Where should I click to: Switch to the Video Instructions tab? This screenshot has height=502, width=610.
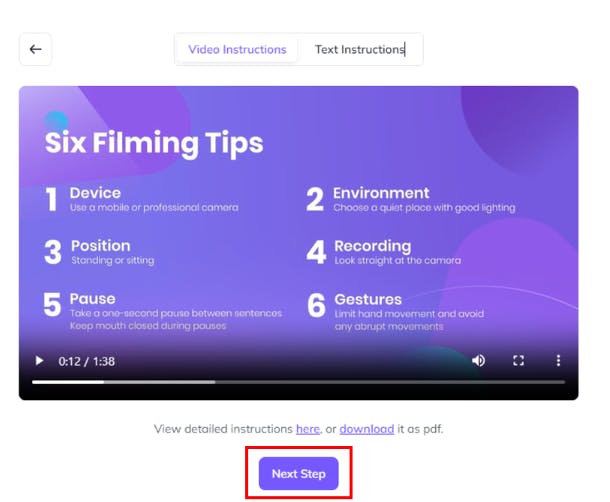click(237, 49)
